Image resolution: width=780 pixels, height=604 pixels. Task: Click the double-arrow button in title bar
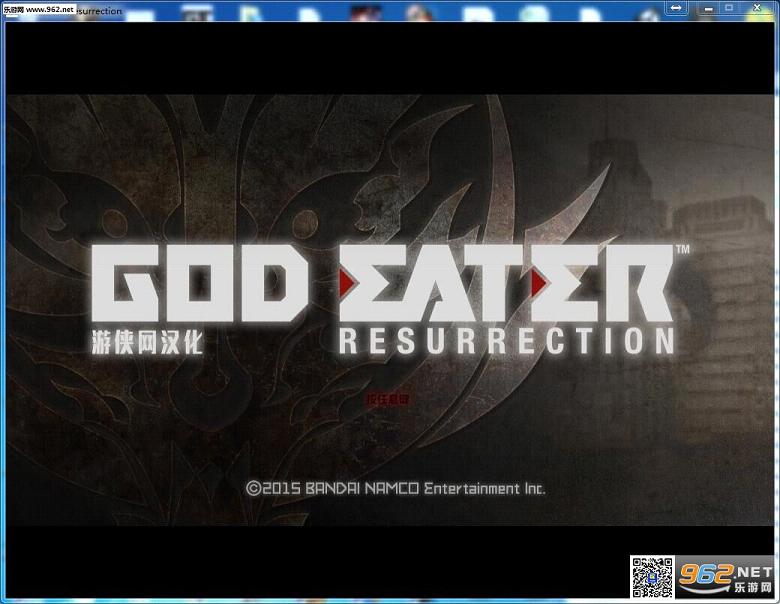pyautogui.click(x=676, y=8)
